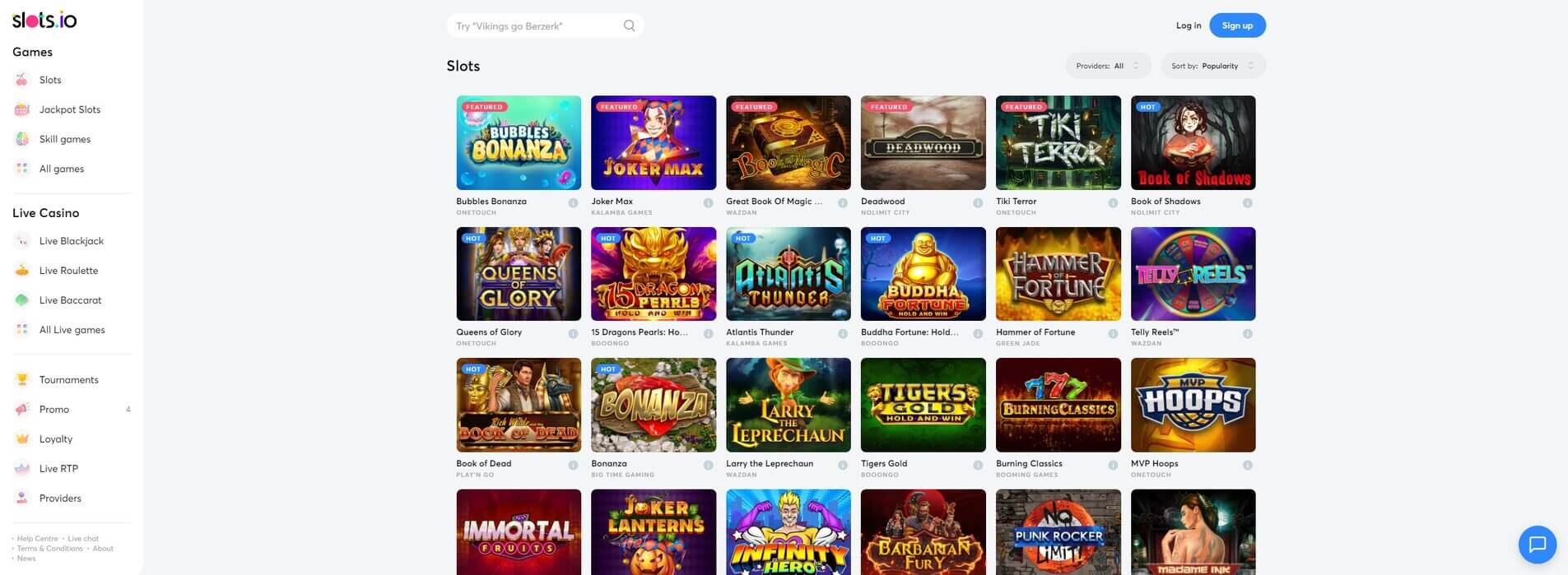Click the Jackpot Slots sidebar icon
This screenshot has height=575, width=1568.
(22, 109)
